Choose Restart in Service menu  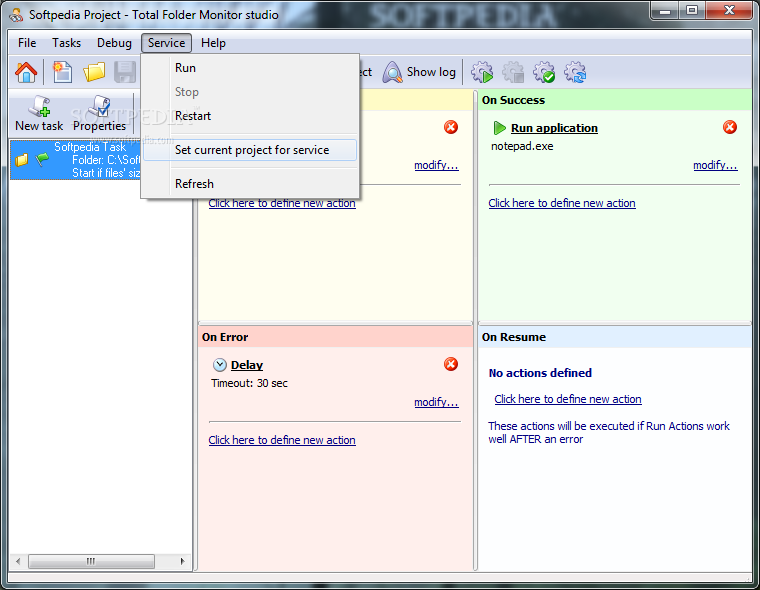click(250, 116)
